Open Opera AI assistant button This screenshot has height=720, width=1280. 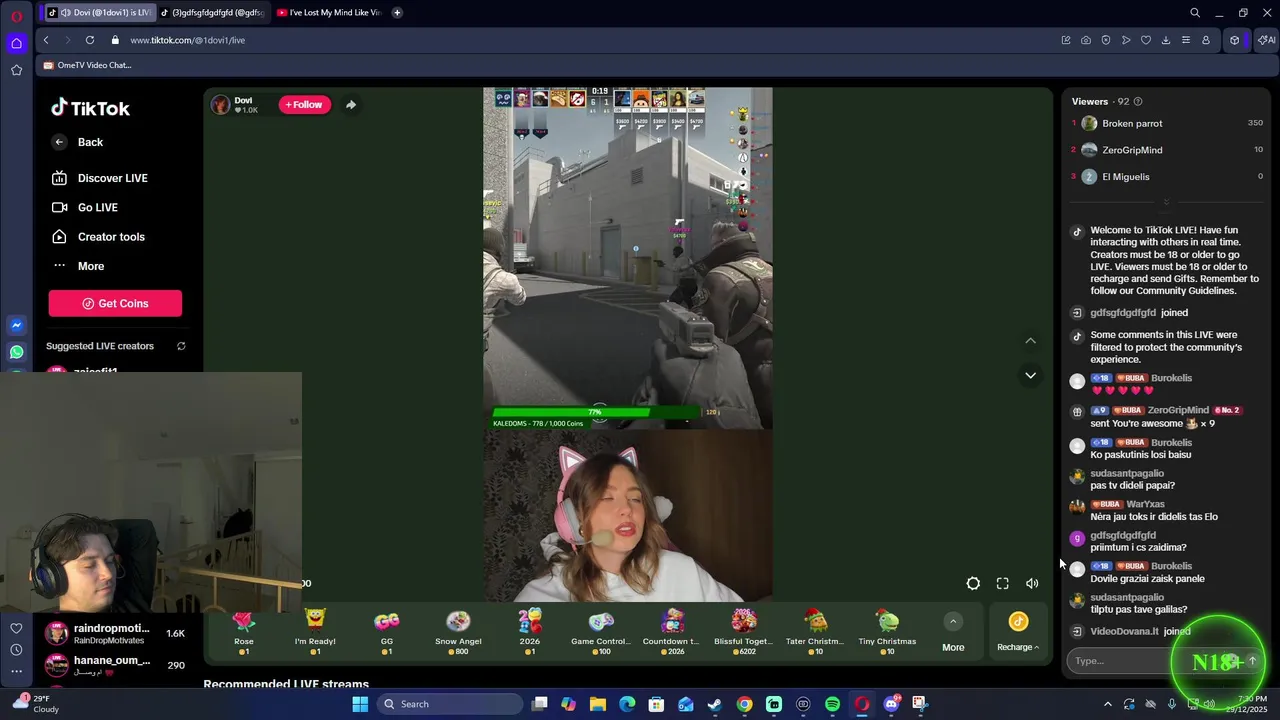pyautogui.click(x=1266, y=40)
